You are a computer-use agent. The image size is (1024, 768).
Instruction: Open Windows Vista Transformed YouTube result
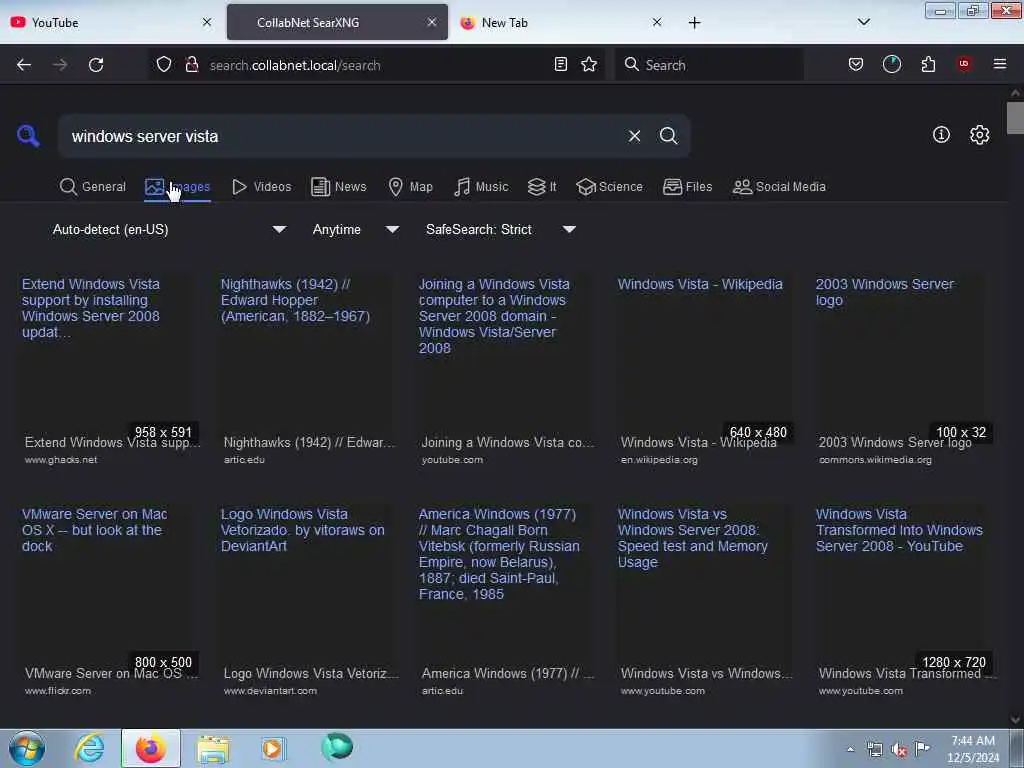click(x=902, y=600)
